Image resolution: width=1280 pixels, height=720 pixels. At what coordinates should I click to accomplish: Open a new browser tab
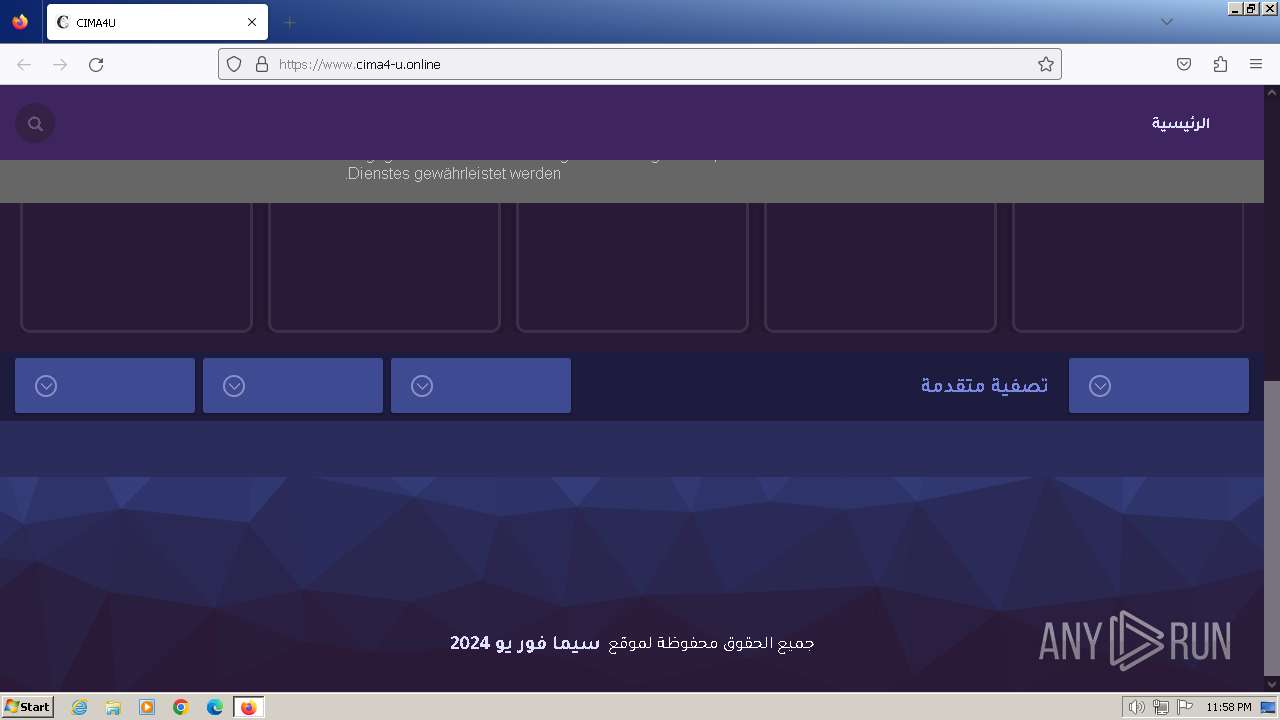tap(289, 22)
